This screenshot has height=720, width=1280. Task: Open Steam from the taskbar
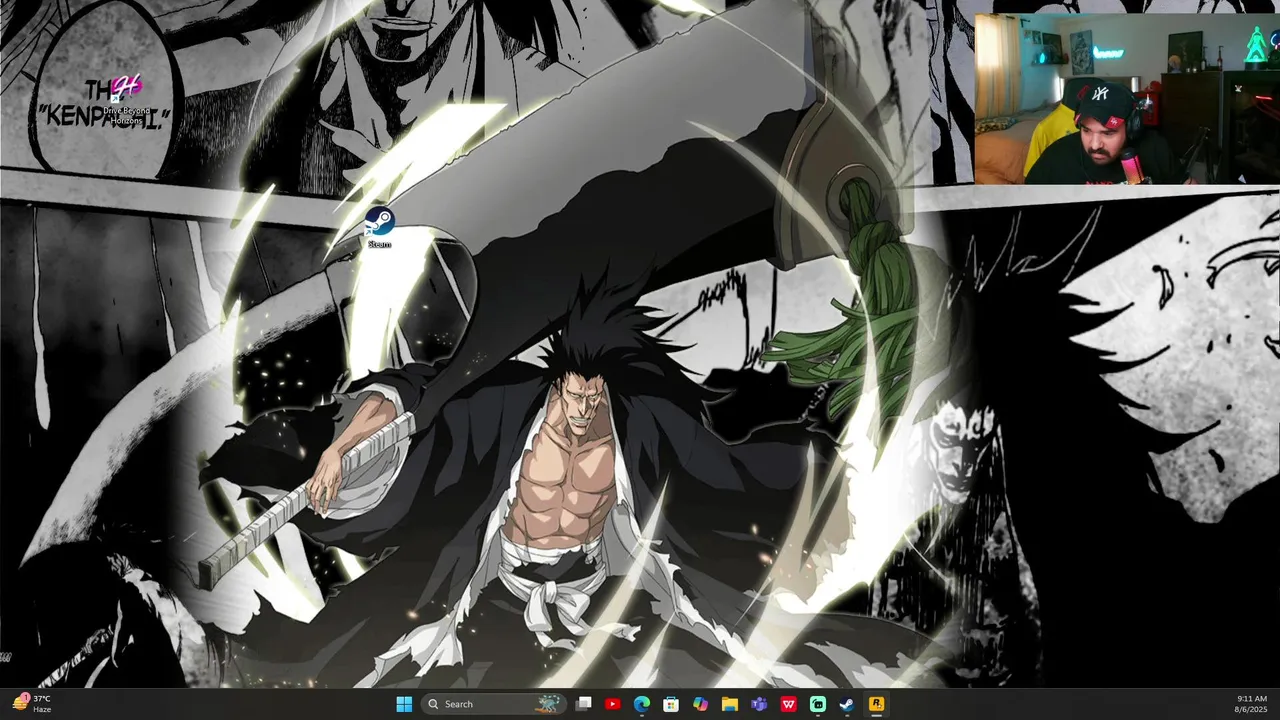847,704
